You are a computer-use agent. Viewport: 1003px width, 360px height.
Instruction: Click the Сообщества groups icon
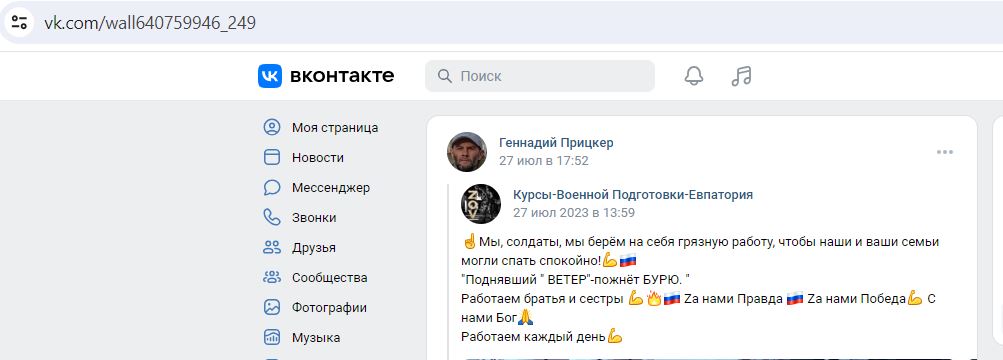pos(272,278)
